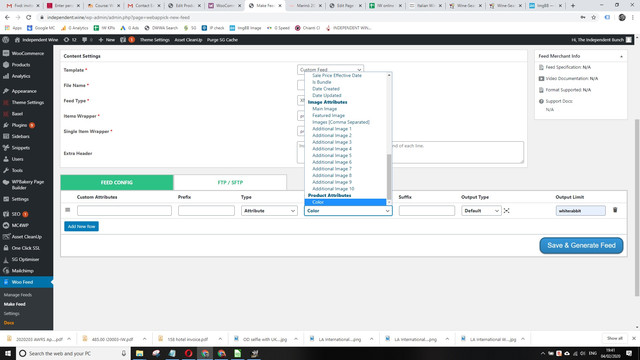Bookmark this page with the star icon

point(594,18)
